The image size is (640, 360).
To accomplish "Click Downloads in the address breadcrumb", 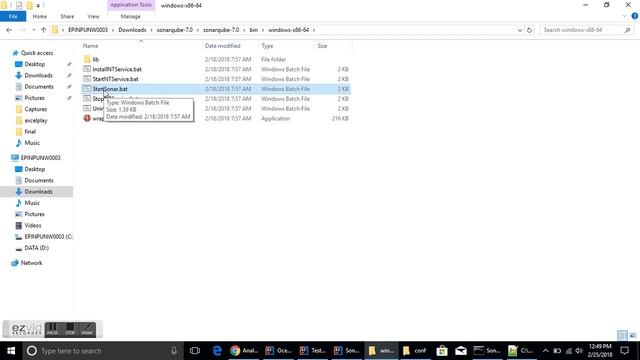I will (132, 30).
